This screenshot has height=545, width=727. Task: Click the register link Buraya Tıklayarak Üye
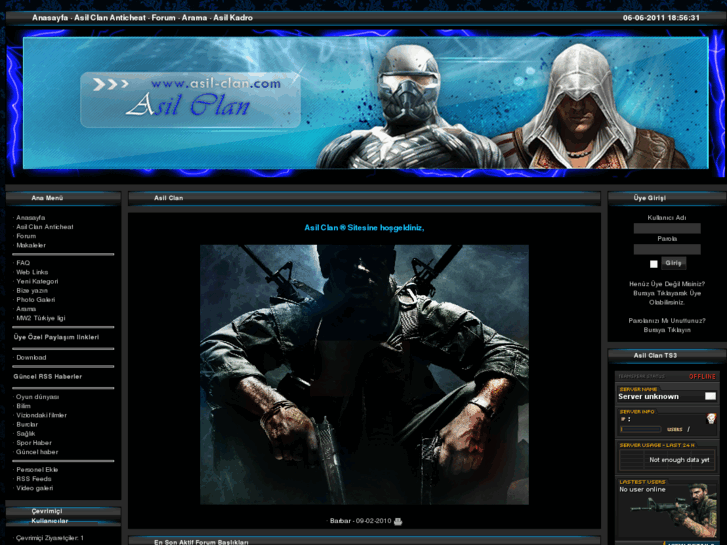(667, 293)
